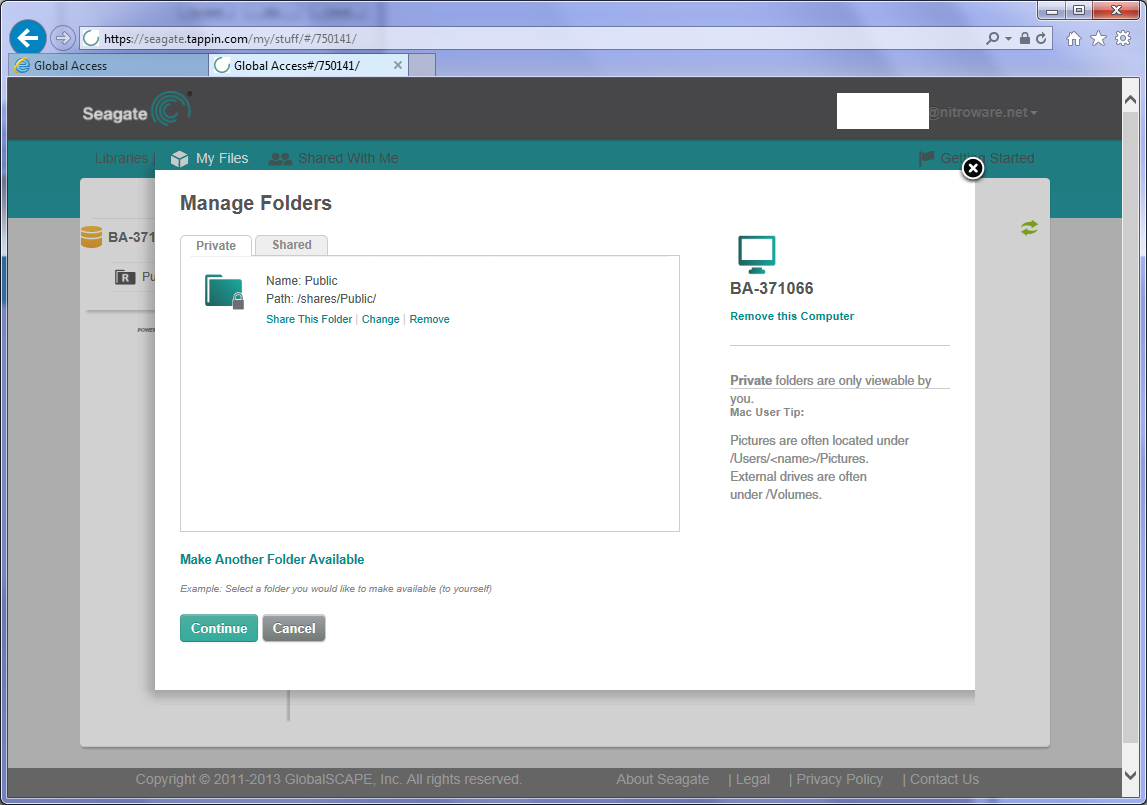Click the scrollbar up arrow
Image resolution: width=1147 pixels, height=805 pixels.
coord(1130,100)
